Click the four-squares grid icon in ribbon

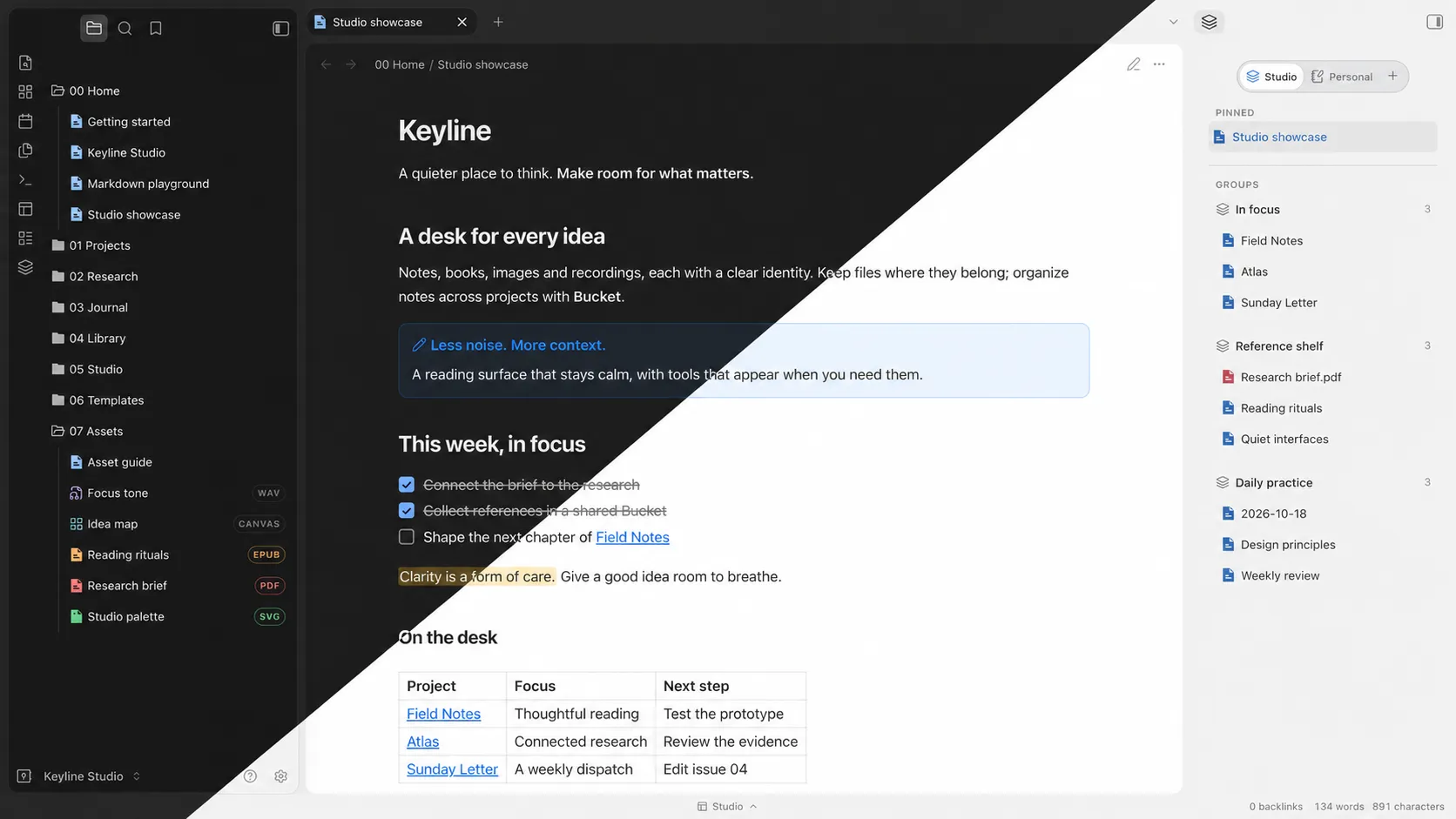coord(25,91)
